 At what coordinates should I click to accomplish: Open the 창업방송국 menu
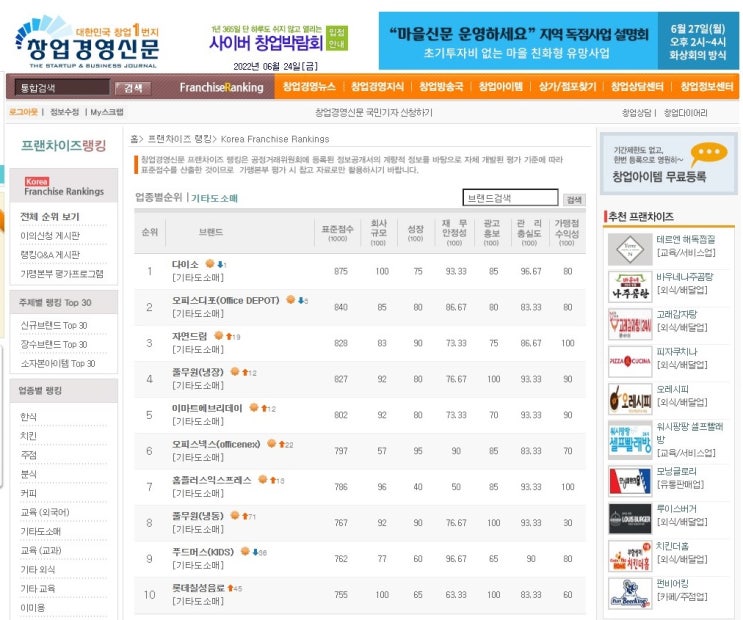(x=441, y=87)
